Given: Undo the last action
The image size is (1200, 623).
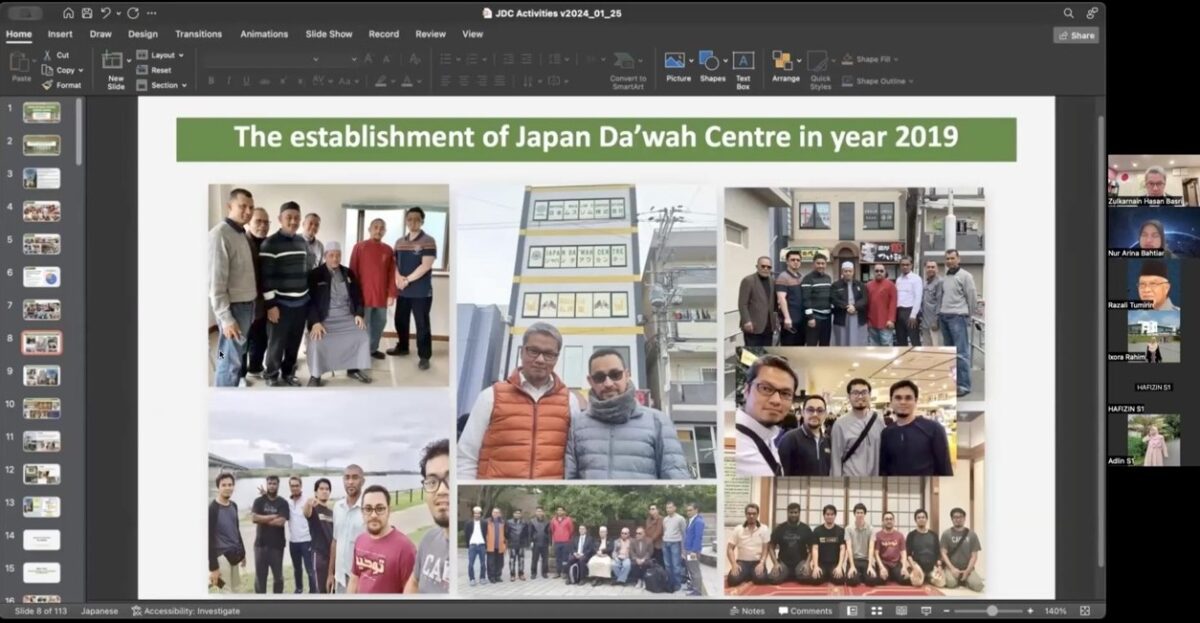Looking at the screenshot, I should click(x=105, y=13).
